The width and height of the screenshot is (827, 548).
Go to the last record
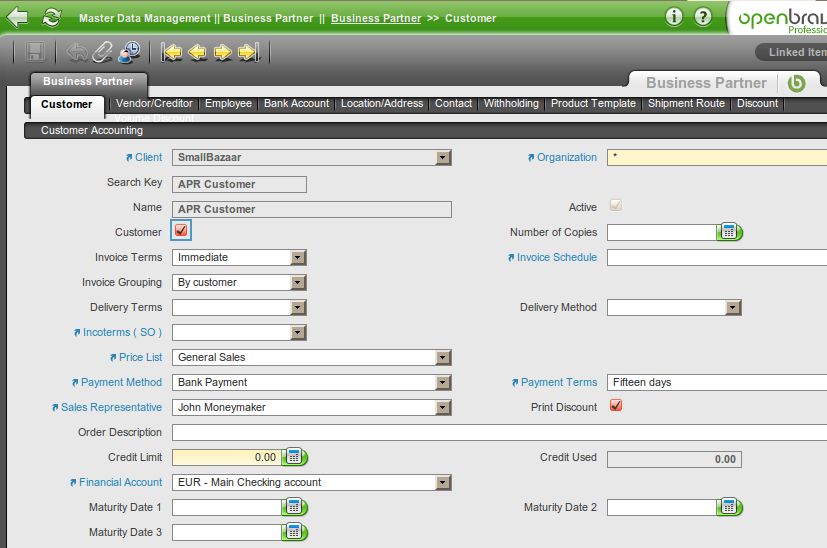(249, 52)
